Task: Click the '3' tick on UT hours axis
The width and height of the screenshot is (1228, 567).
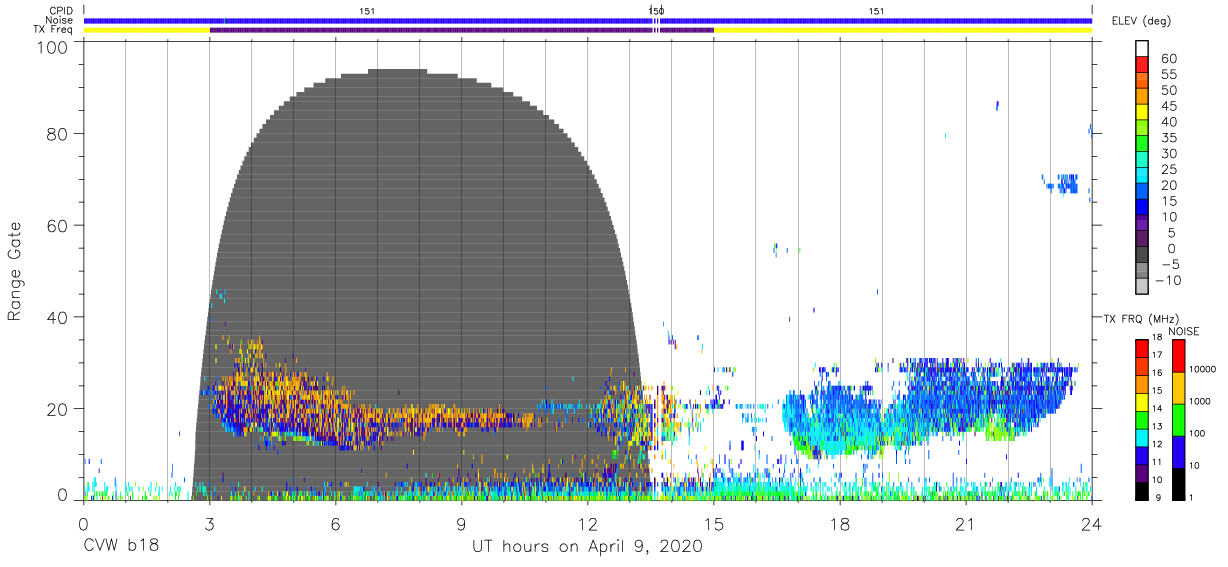Action: click(210, 525)
